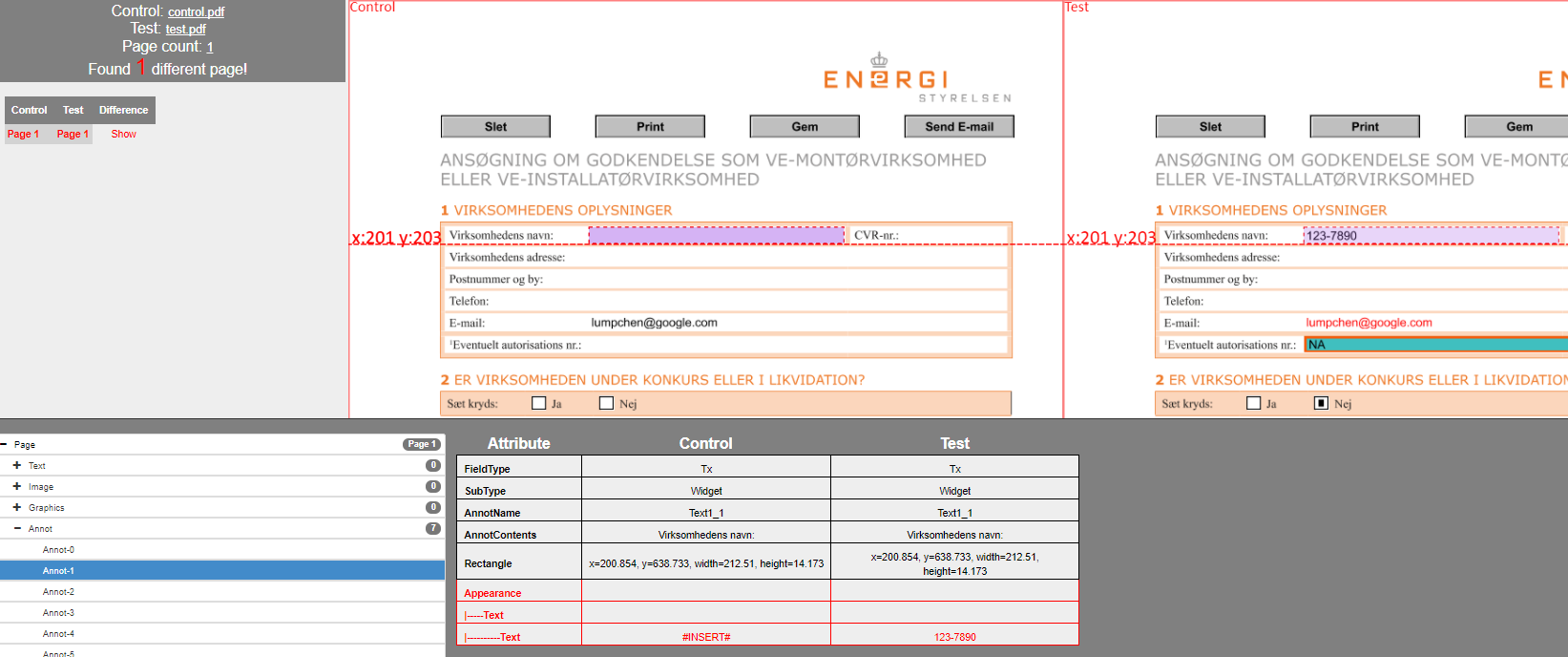
Task: Click the Page 1 badge in tree
Action: coord(422,445)
